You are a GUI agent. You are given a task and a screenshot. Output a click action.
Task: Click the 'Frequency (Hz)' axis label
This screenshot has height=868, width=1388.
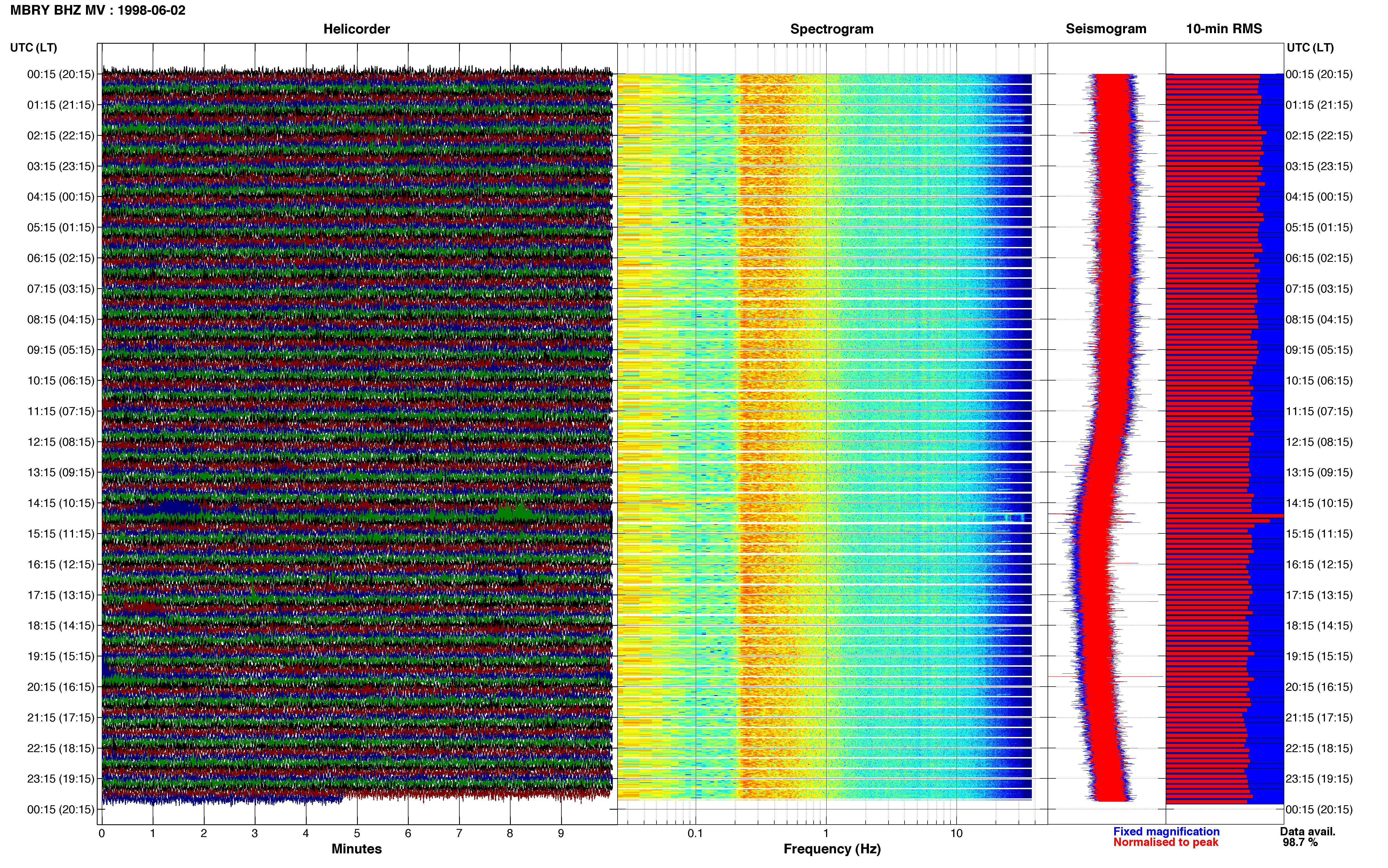tap(832, 849)
